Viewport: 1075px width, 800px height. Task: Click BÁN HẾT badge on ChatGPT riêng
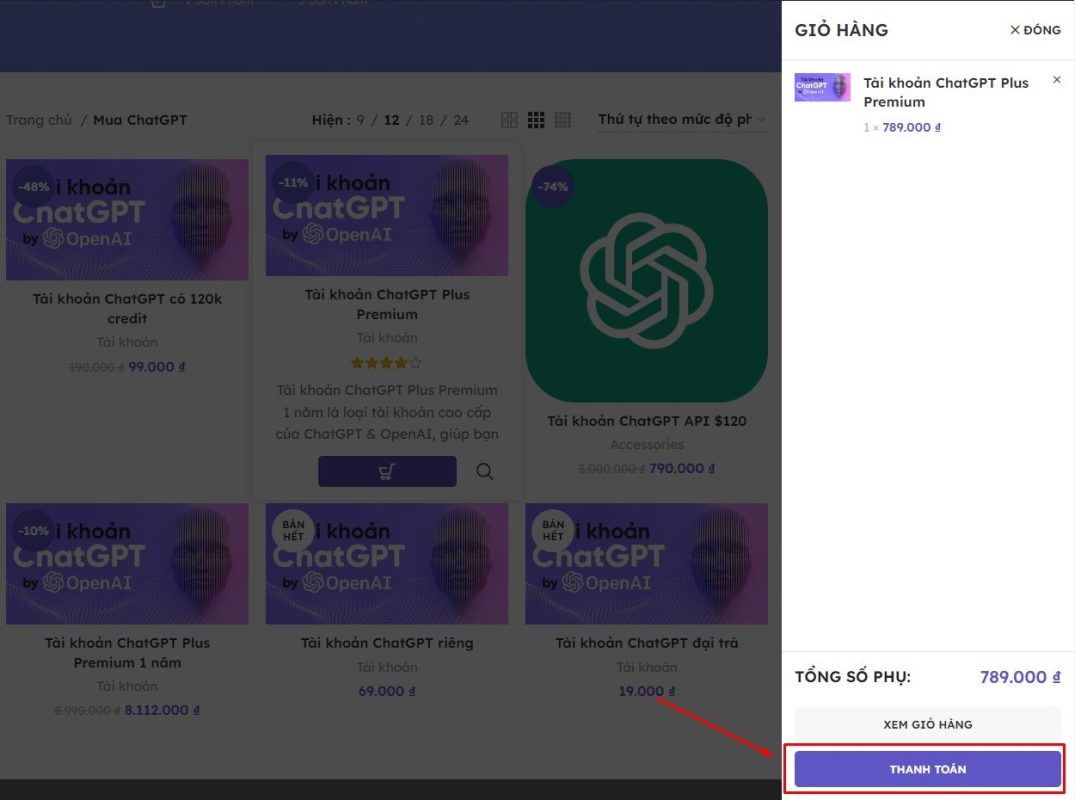(x=293, y=531)
